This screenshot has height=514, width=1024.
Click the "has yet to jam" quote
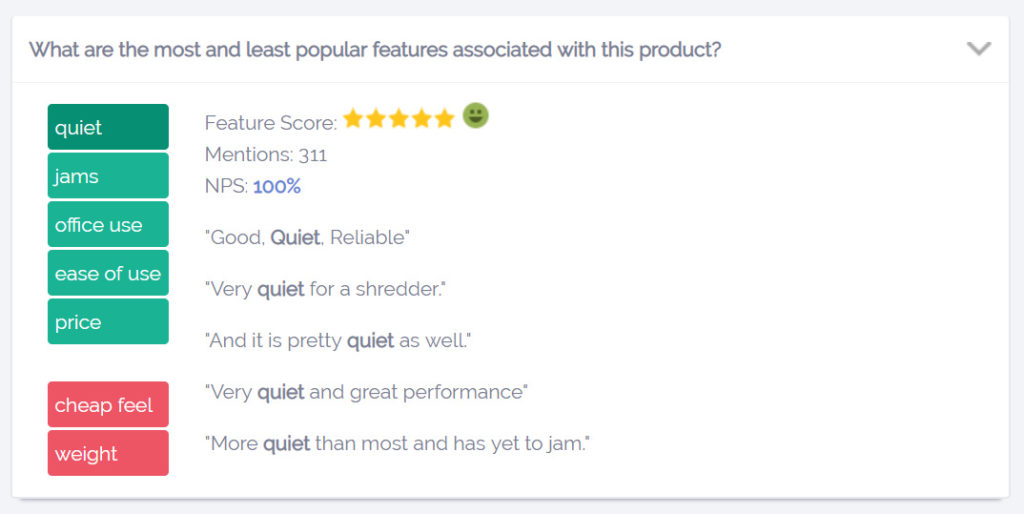point(397,443)
